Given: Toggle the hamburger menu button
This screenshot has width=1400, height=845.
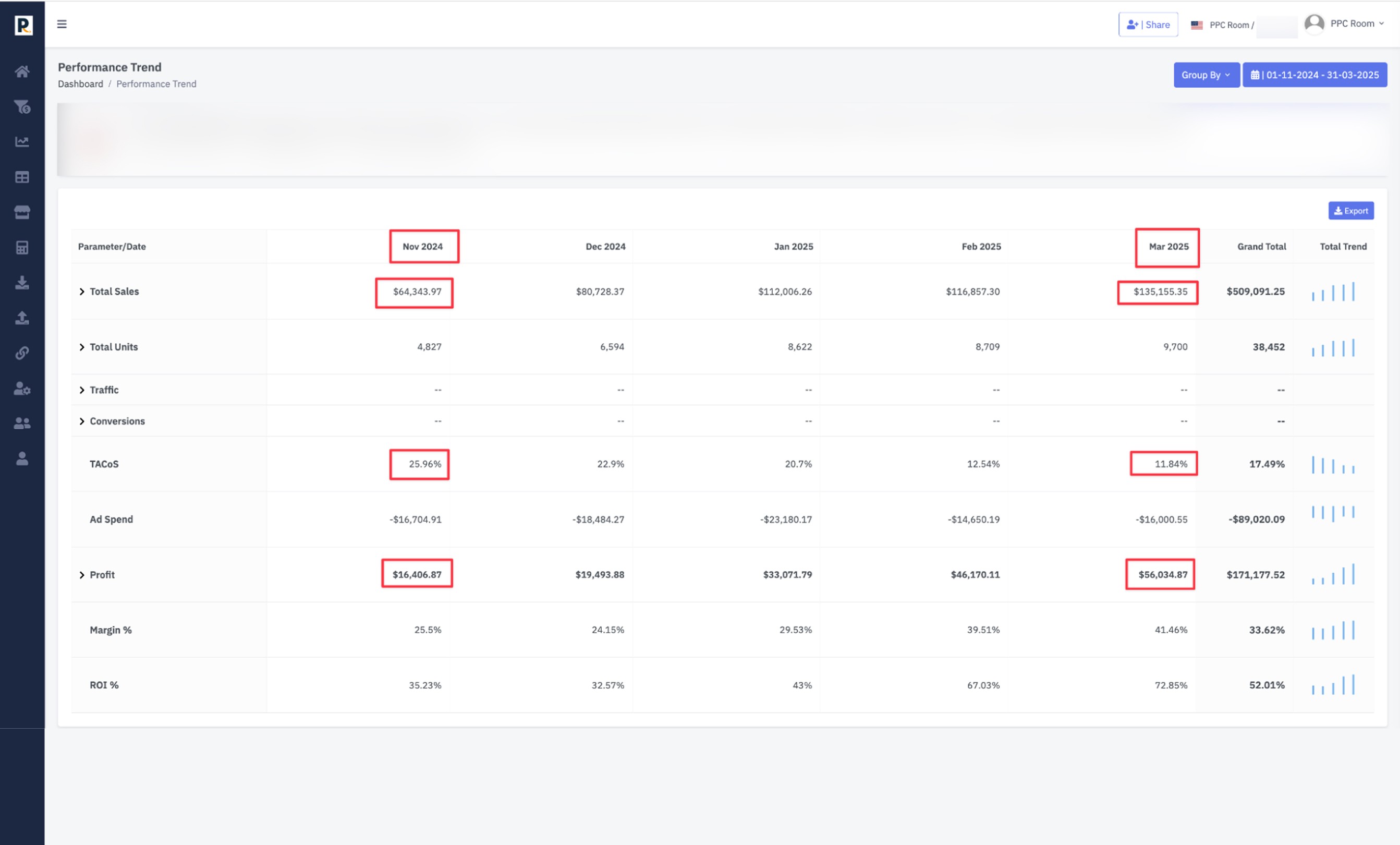Looking at the screenshot, I should pyautogui.click(x=62, y=24).
